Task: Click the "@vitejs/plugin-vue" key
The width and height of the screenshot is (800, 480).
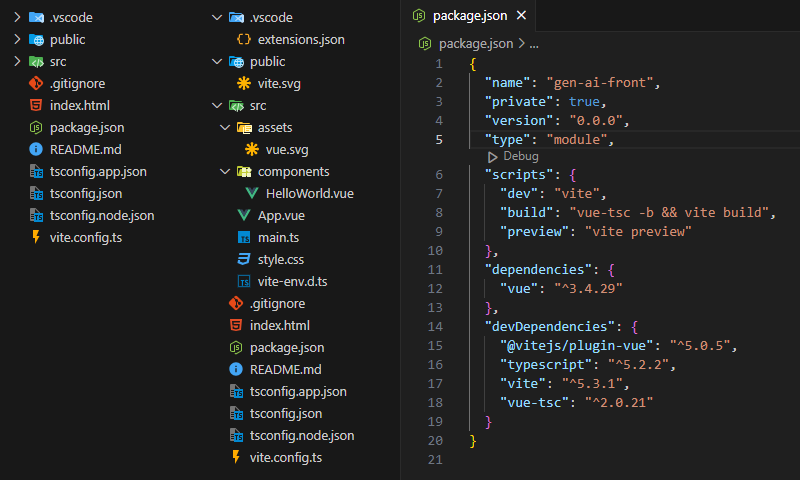Action: (x=577, y=345)
